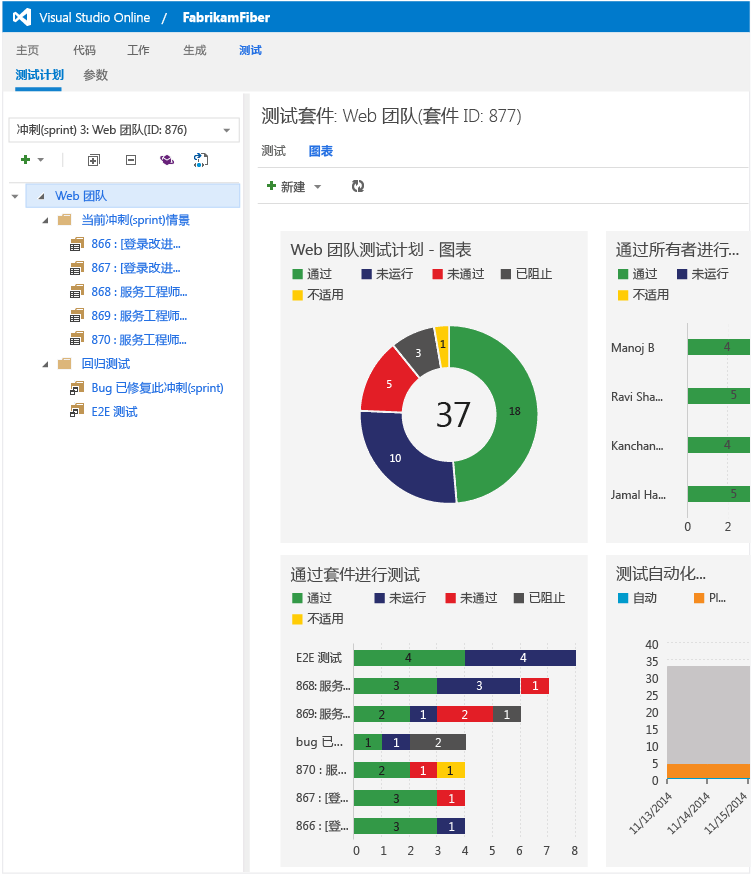Click the 通过套件进行测试 chart title
Screen dimensions: 752x875
(x=355, y=574)
